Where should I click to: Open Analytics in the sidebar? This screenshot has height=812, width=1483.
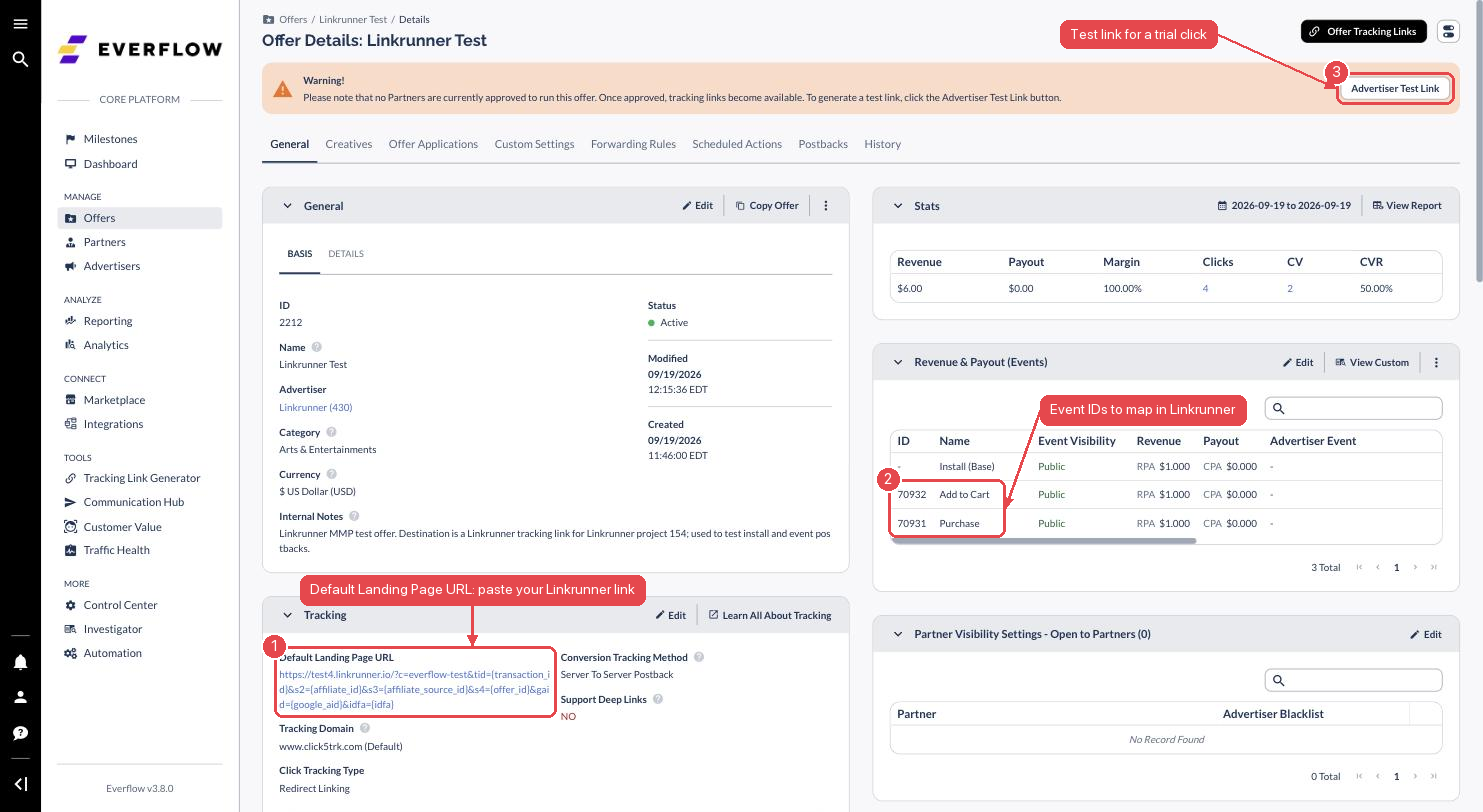pos(105,345)
